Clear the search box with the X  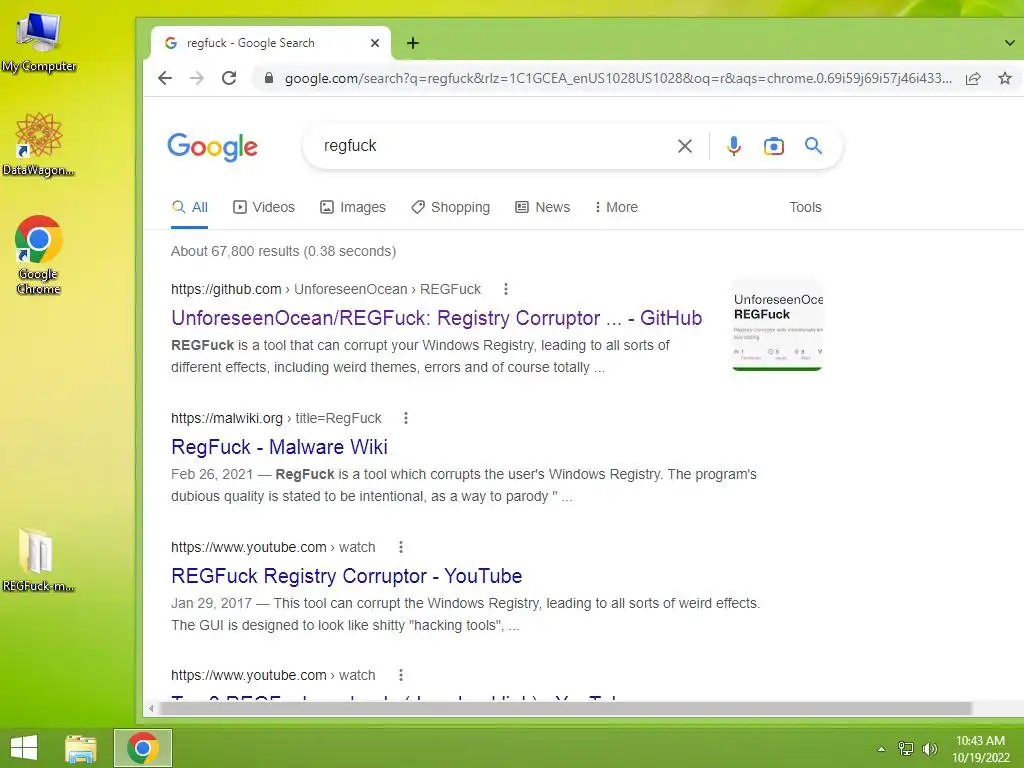tap(684, 146)
